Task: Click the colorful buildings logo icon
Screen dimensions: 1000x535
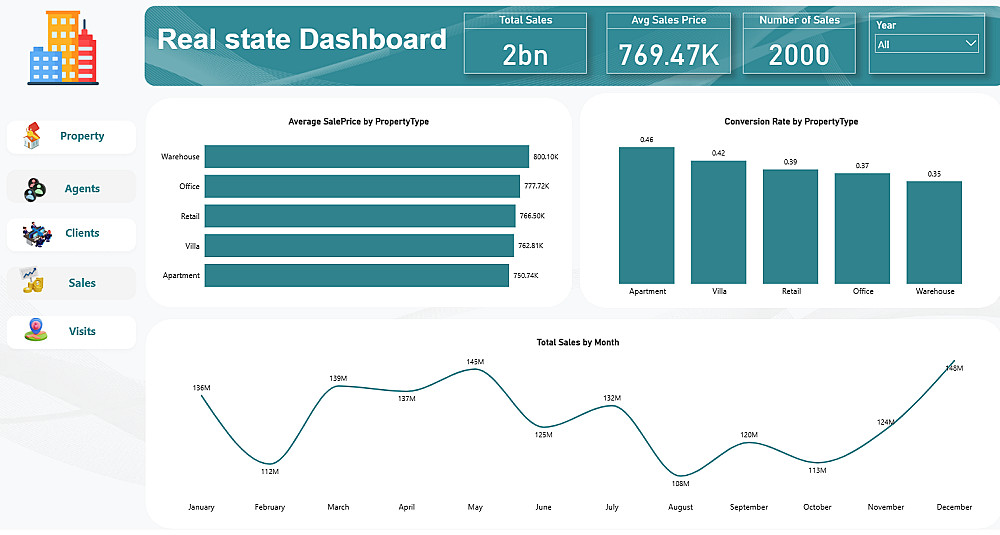Action: pos(62,48)
